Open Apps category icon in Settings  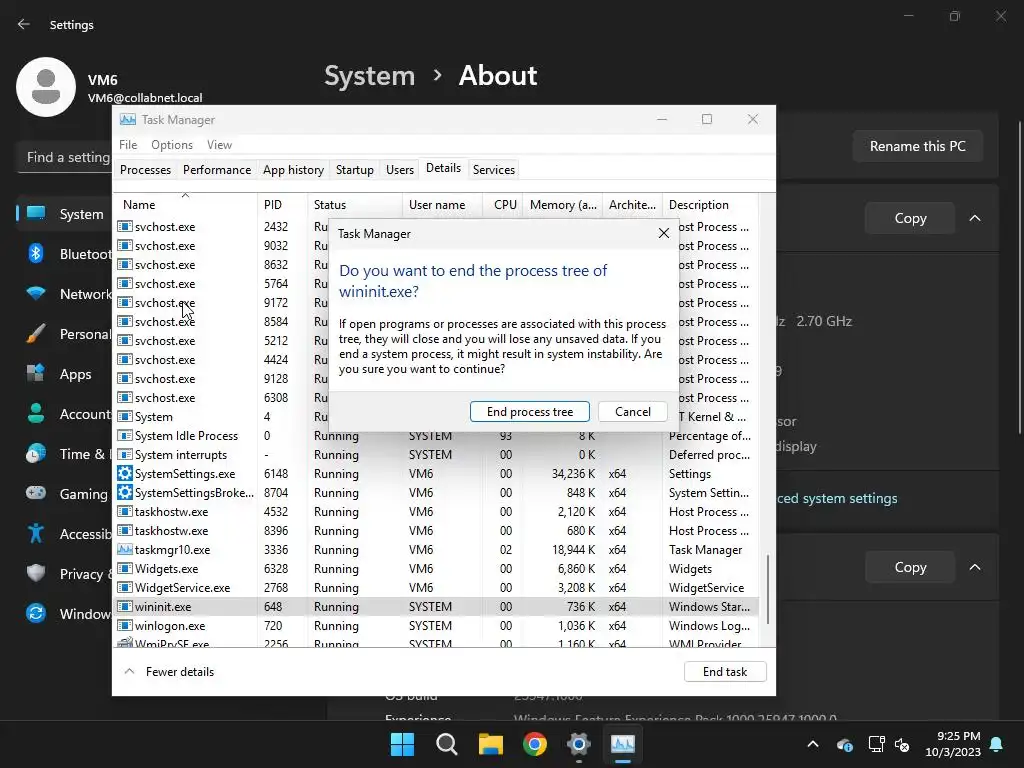click(36, 374)
